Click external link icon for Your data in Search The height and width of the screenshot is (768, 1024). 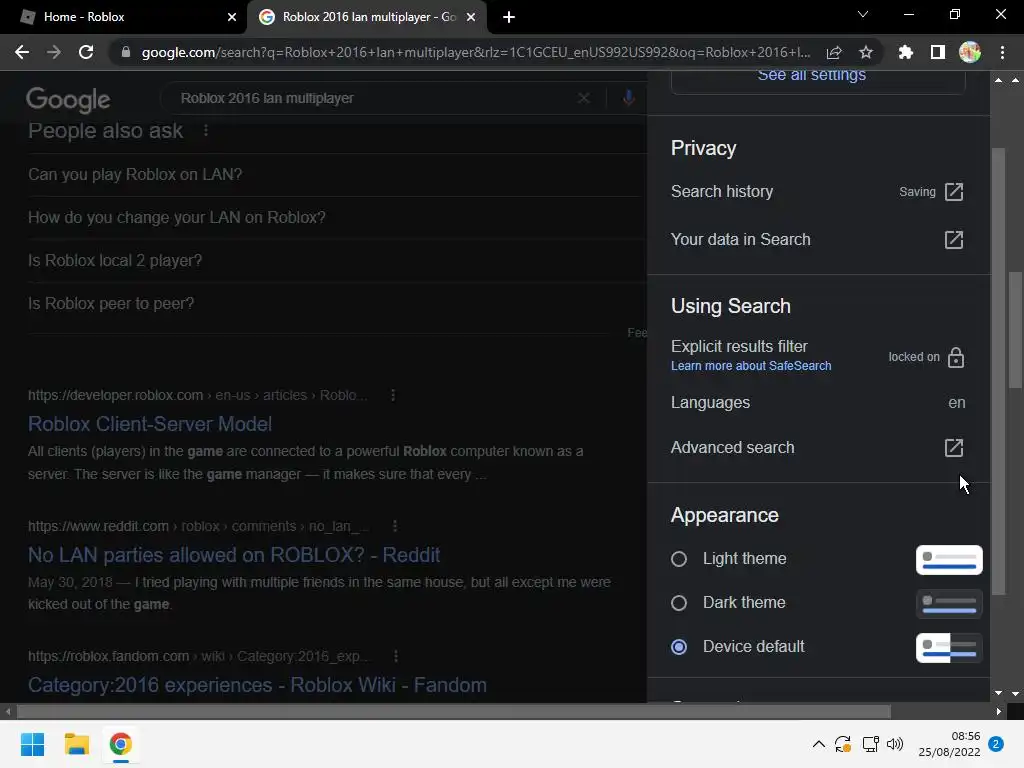[954, 240]
